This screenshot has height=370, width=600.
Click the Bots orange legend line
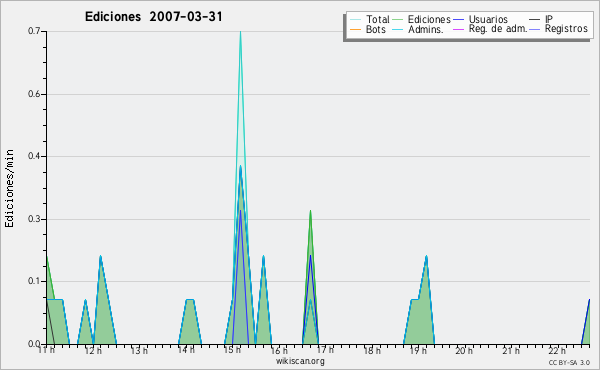(355, 29)
